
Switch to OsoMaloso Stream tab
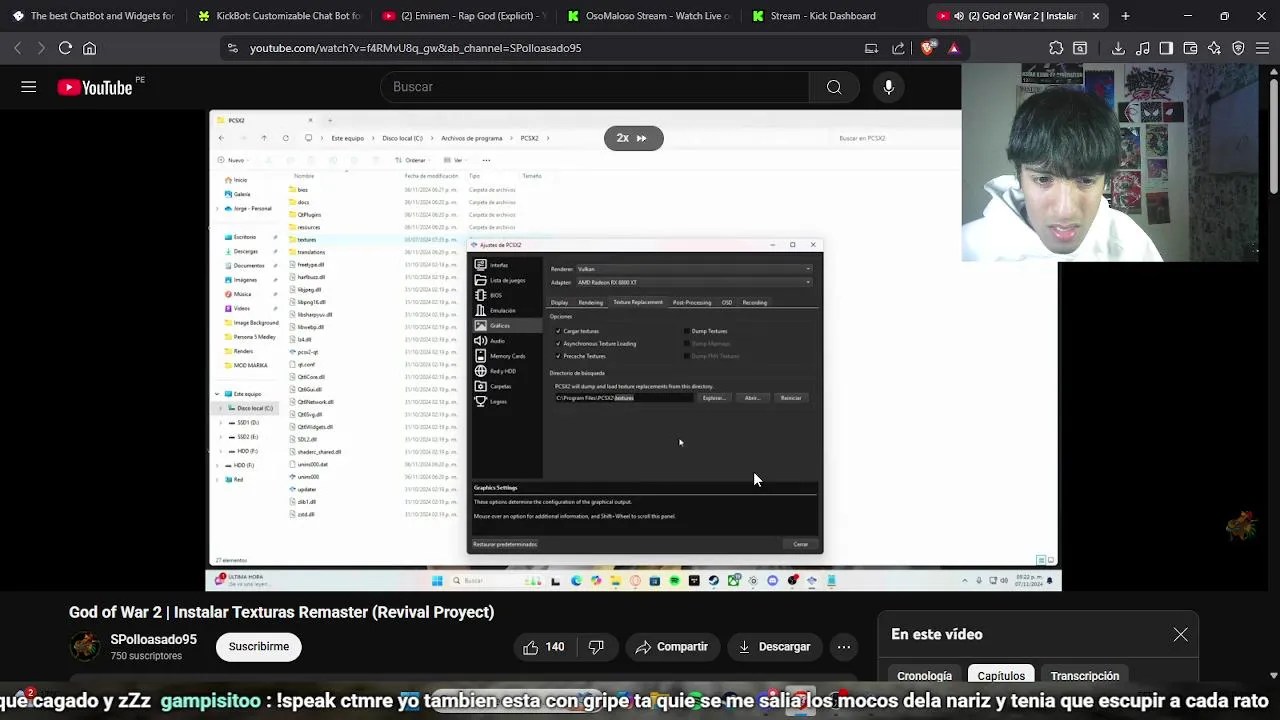[x=649, y=16]
